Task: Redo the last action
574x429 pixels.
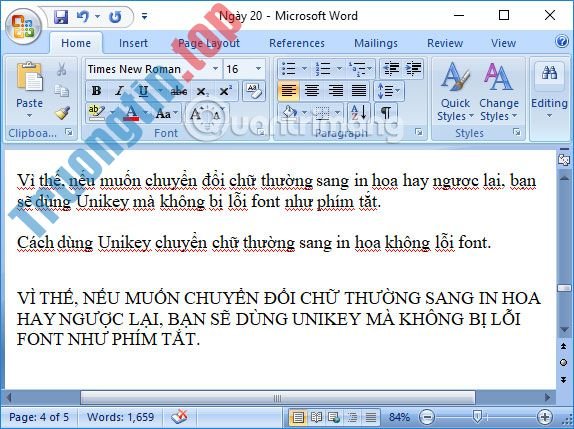Action: tap(116, 17)
